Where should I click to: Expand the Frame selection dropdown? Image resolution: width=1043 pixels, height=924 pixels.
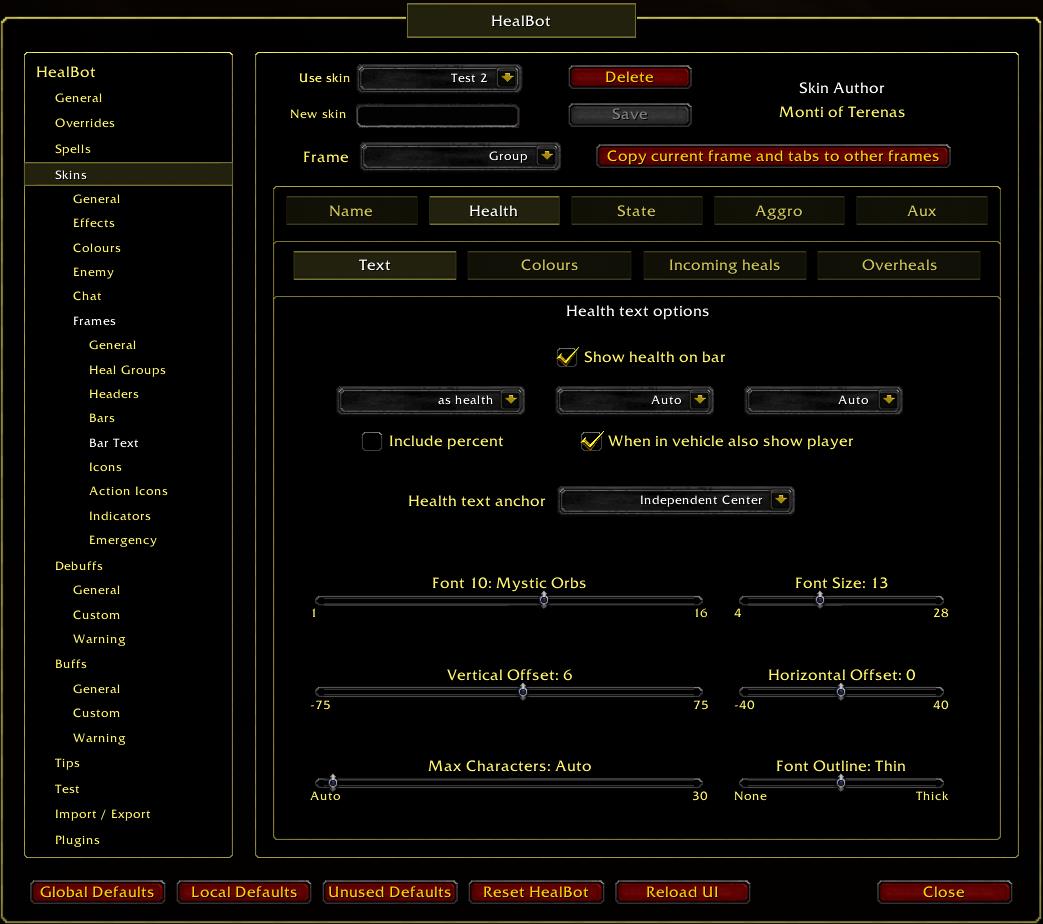546,156
